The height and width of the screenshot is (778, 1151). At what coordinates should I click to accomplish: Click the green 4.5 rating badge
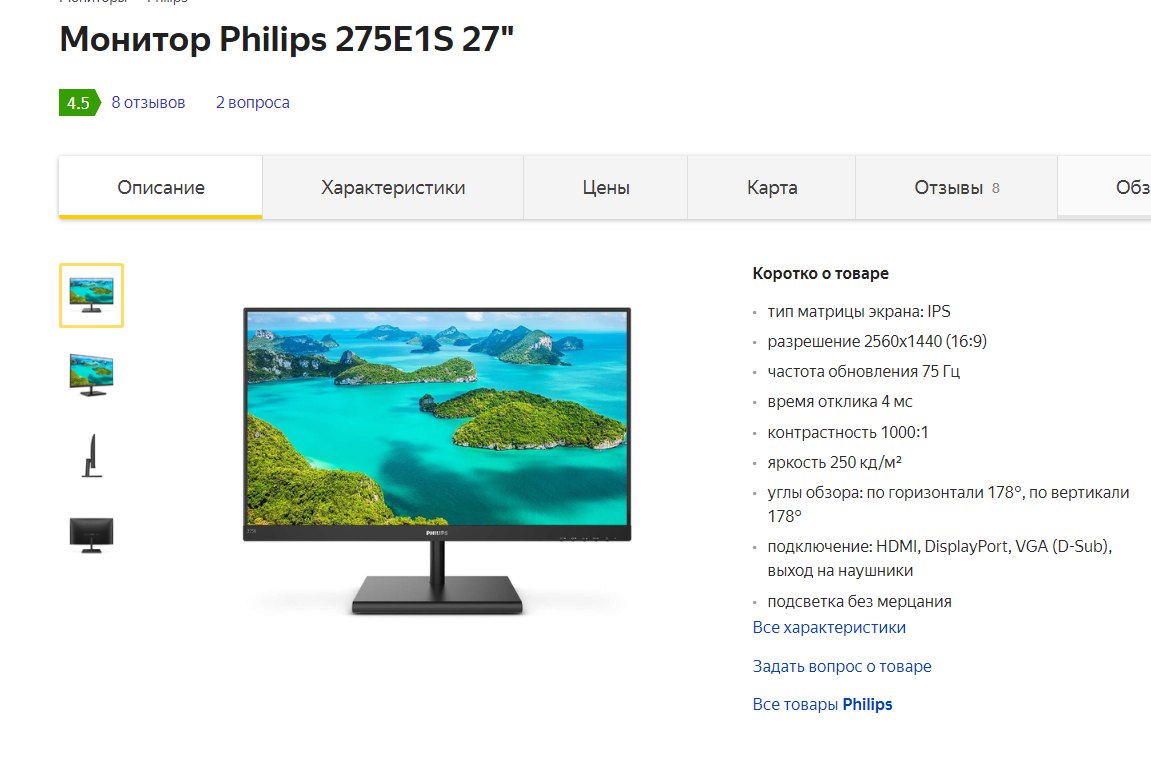coord(79,103)
